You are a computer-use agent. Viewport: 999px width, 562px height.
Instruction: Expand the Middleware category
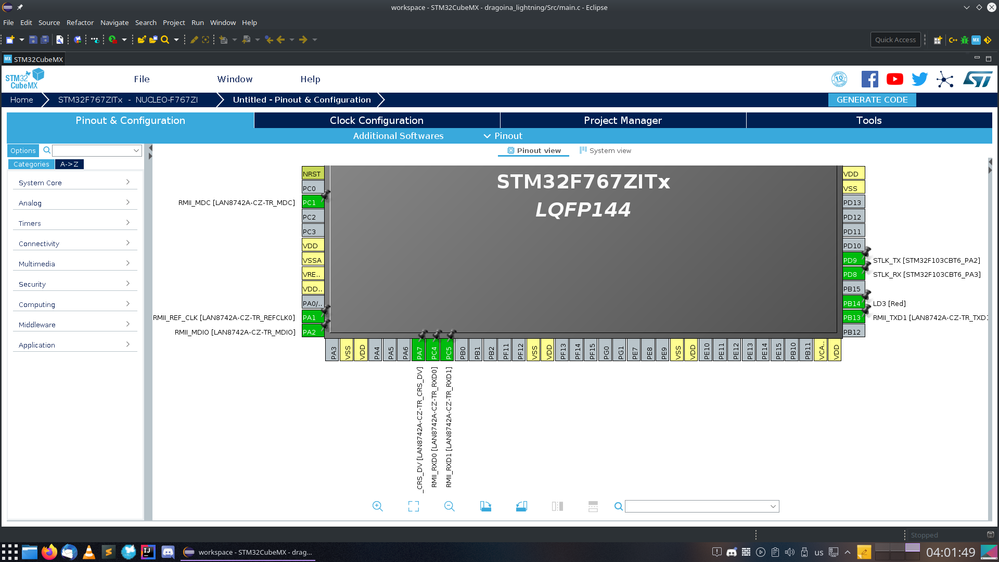click(75, 324)
